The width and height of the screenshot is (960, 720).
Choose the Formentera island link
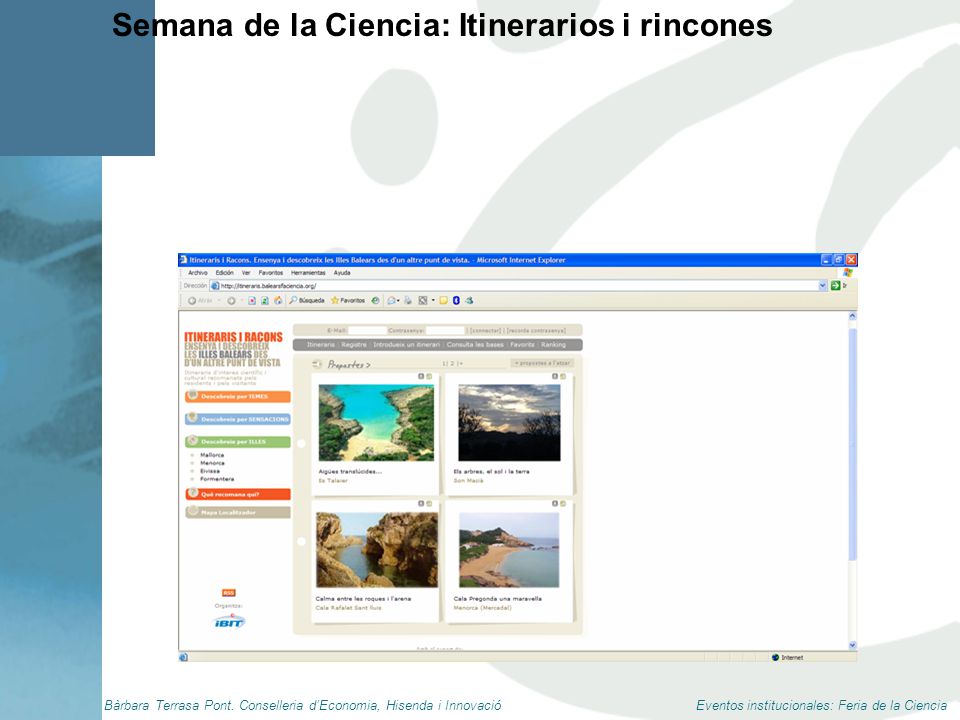click(x=217, y=479)
